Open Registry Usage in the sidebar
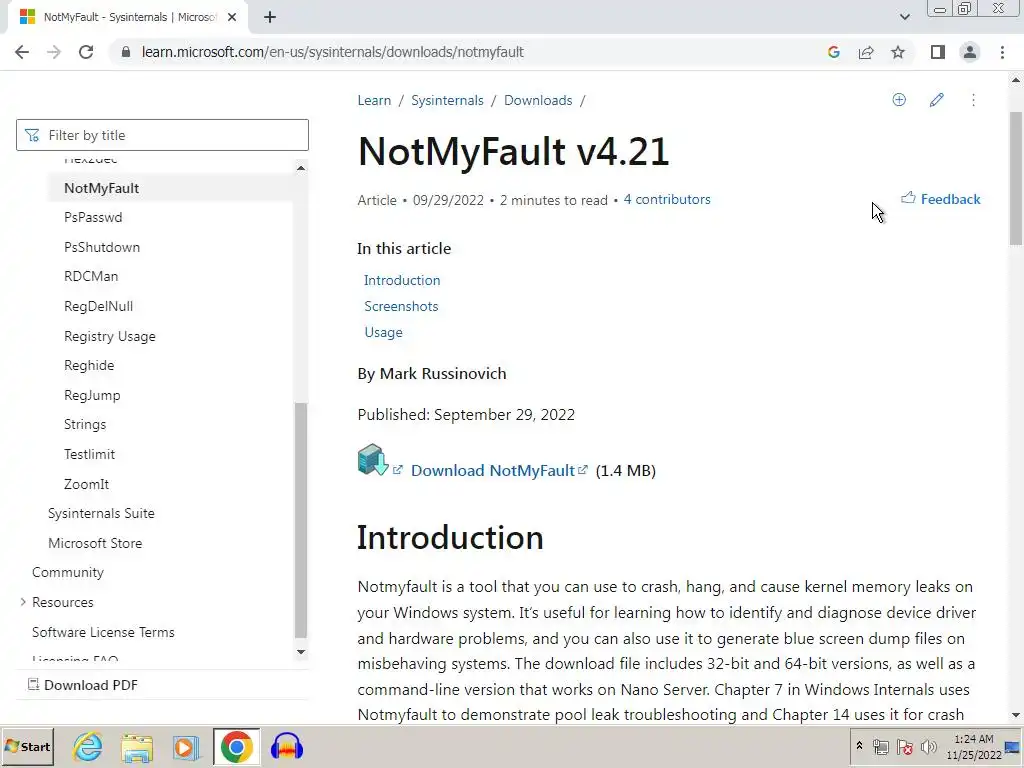 click(110, 336)
